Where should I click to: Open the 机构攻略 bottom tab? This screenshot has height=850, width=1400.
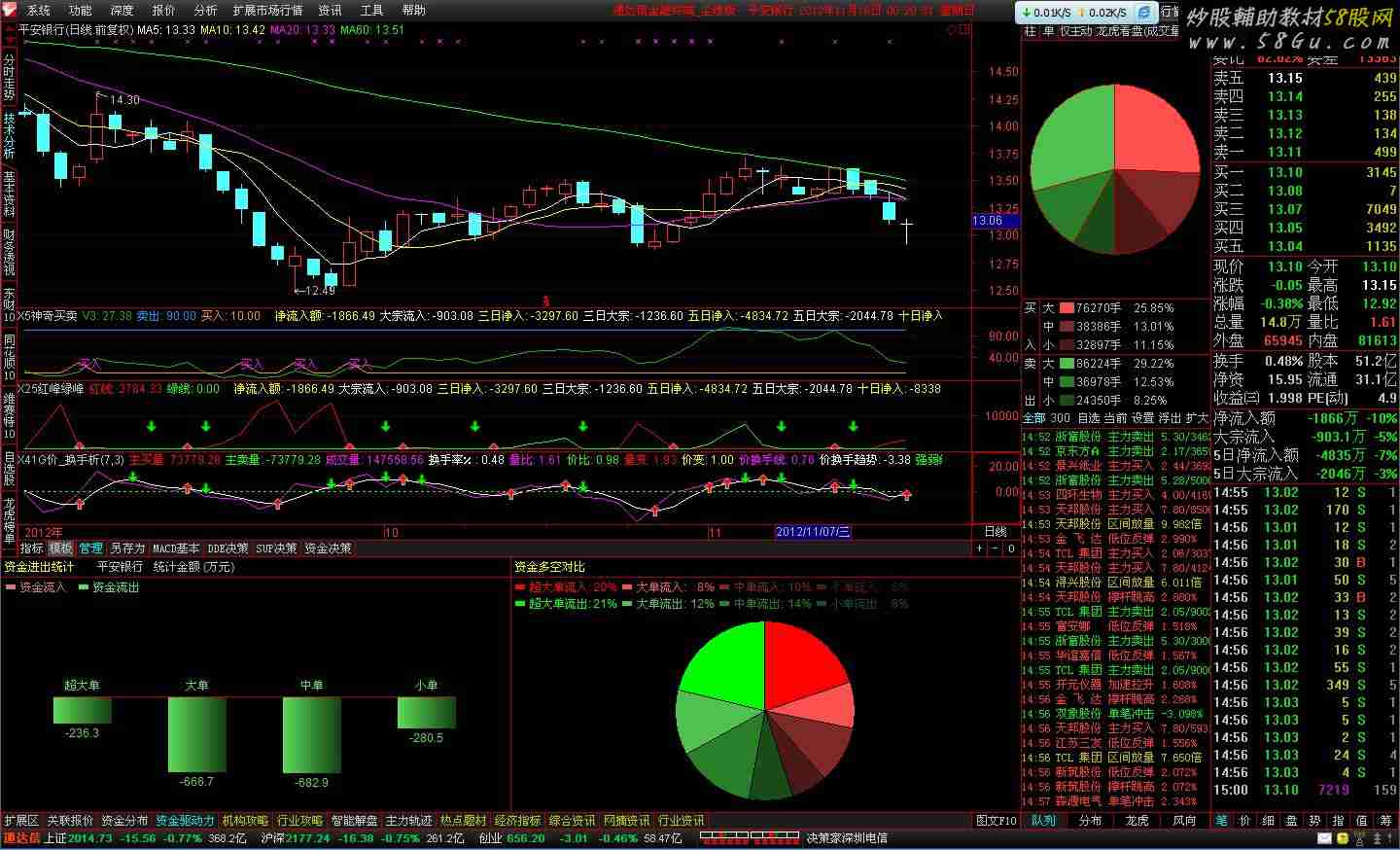(x=245, y=821)
